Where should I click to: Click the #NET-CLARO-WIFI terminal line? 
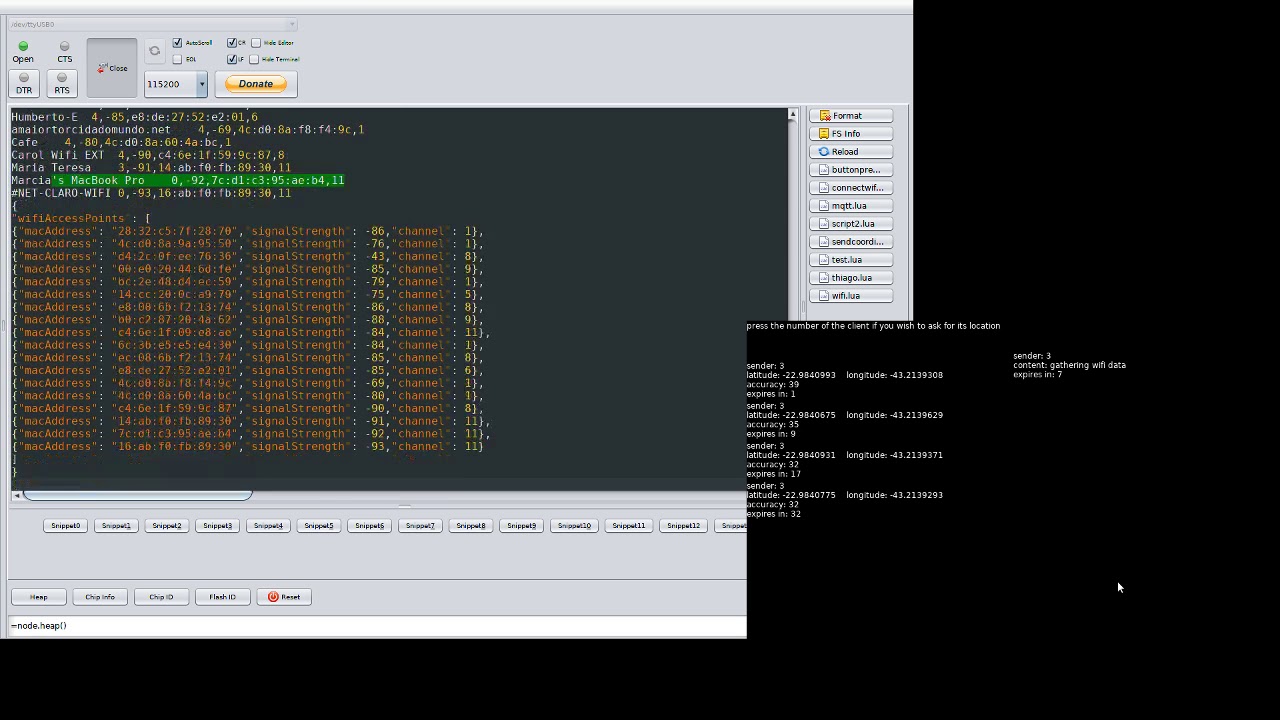(151, 193)
